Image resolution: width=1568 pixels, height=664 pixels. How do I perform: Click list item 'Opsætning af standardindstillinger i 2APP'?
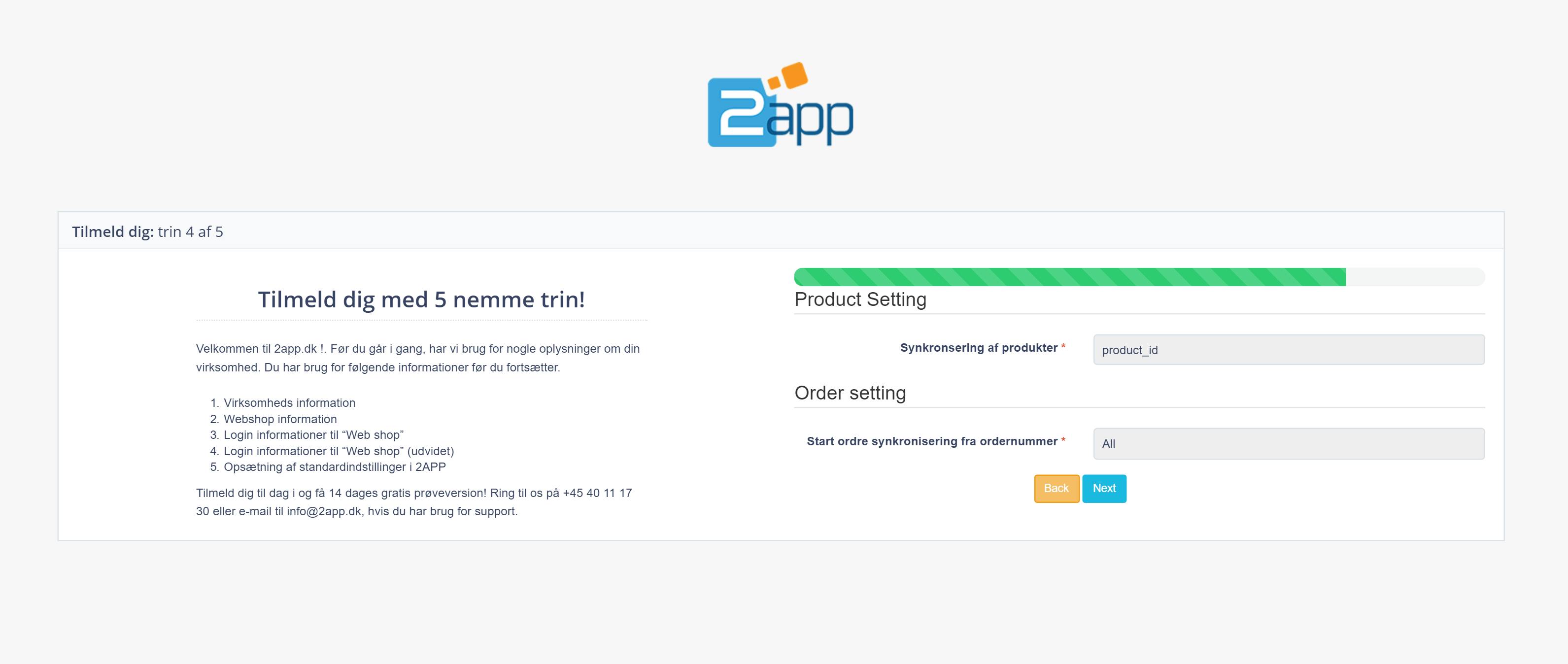coord(334,467)
